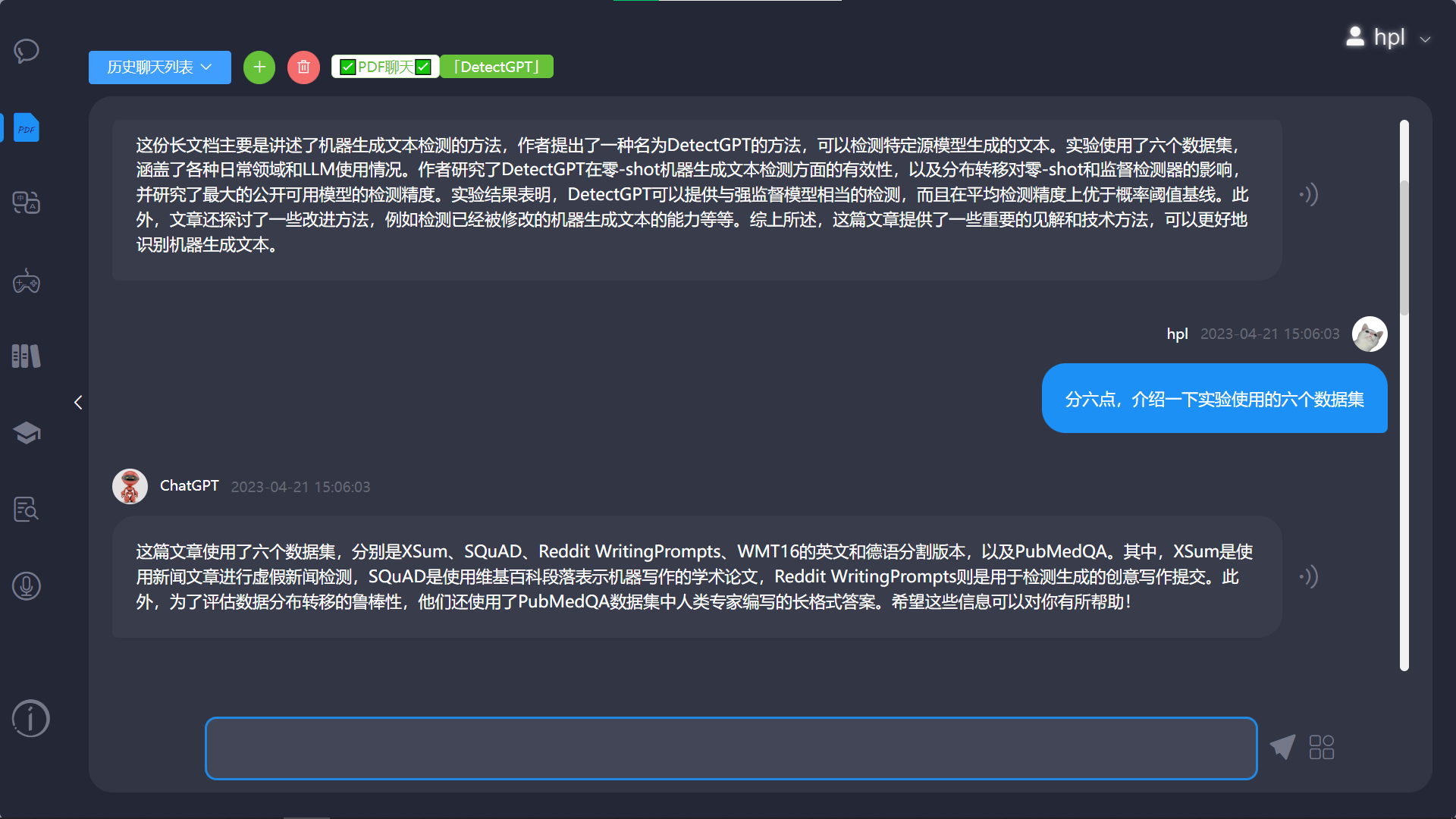
Task: Open the grid menu beside send
Action: click(1322, 747)
